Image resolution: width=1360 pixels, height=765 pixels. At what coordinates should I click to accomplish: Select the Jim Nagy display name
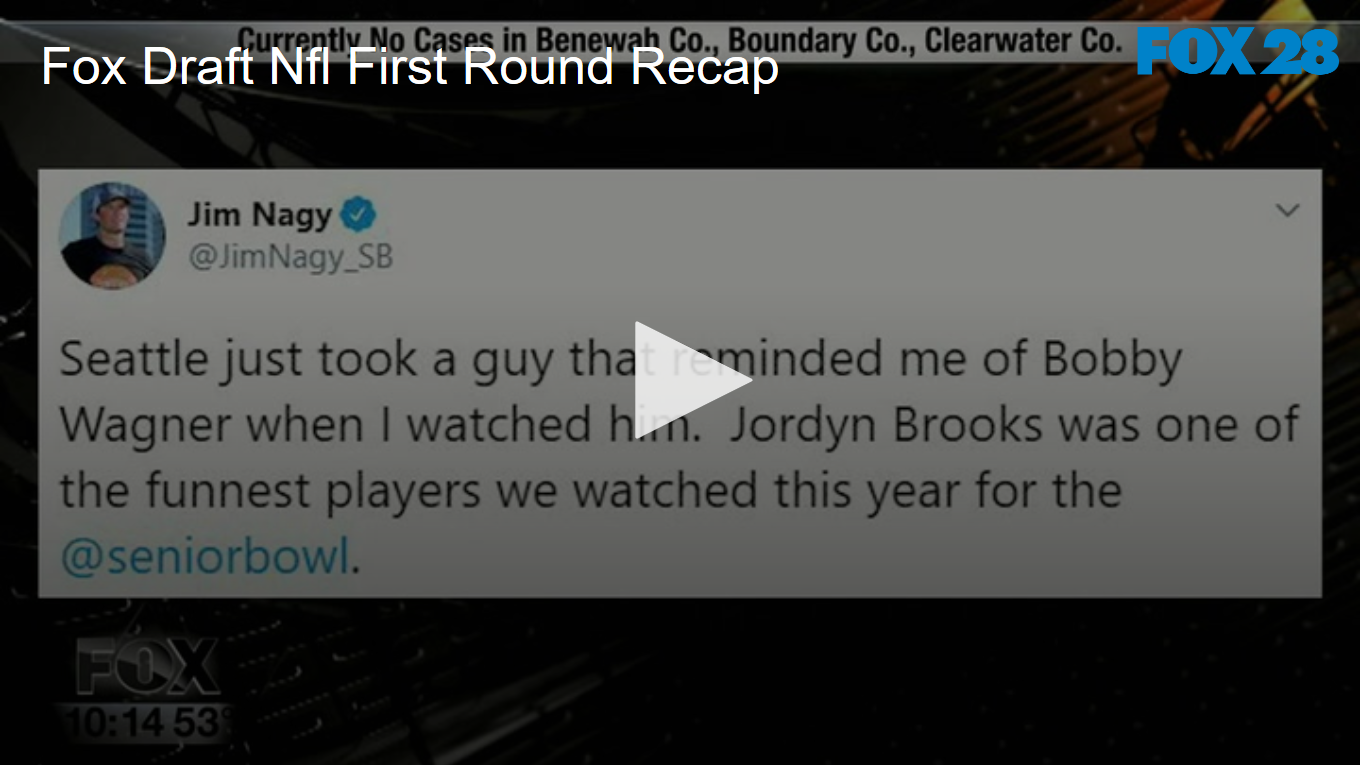point(259,214)
